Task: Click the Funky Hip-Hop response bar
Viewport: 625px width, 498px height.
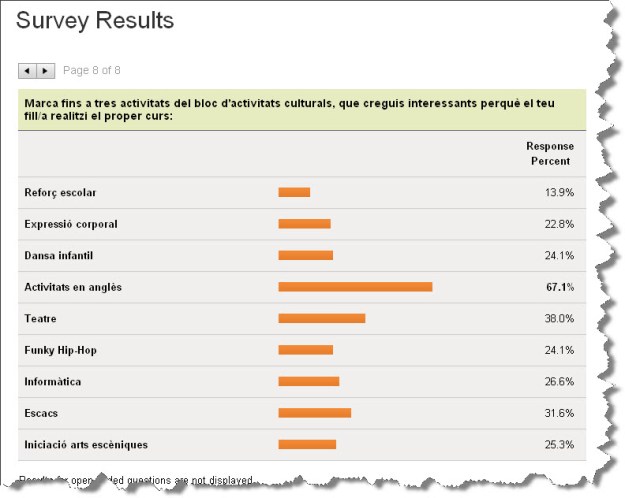Action: pos(305,350)
